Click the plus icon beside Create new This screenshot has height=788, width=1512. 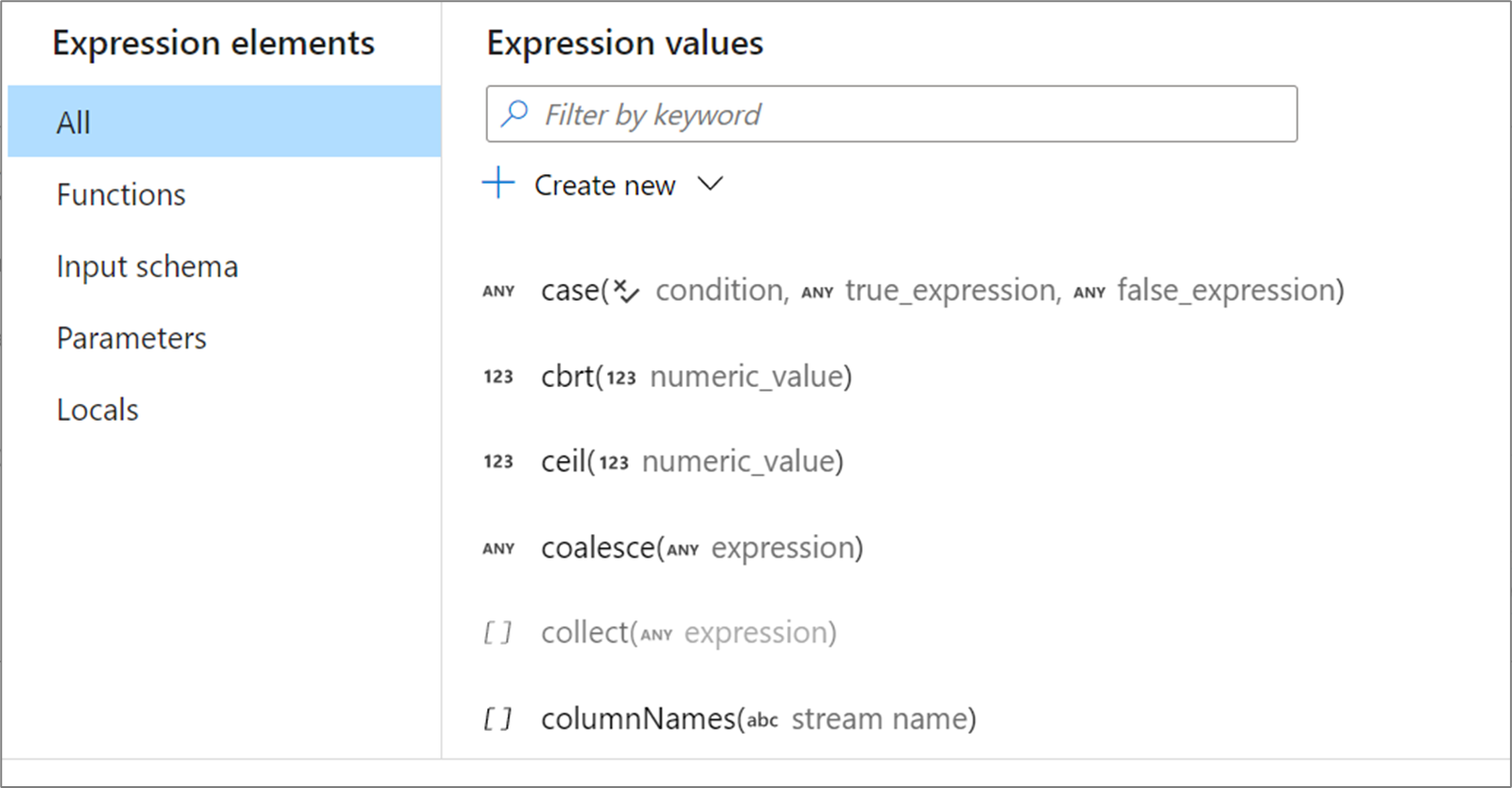(x=499, y=184)
